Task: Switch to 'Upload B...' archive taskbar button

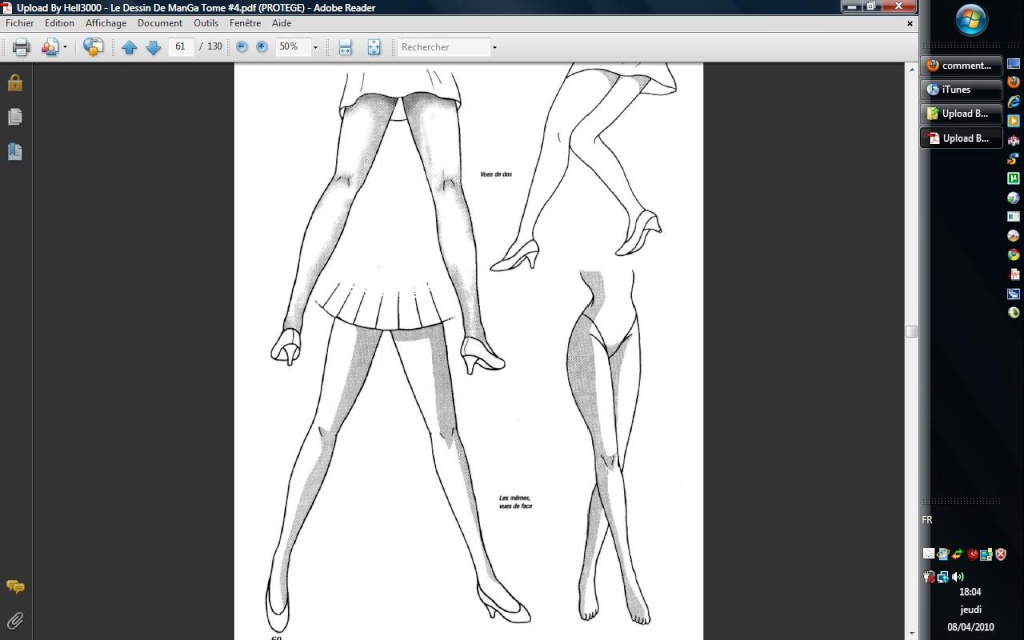Action: [961, 114]
